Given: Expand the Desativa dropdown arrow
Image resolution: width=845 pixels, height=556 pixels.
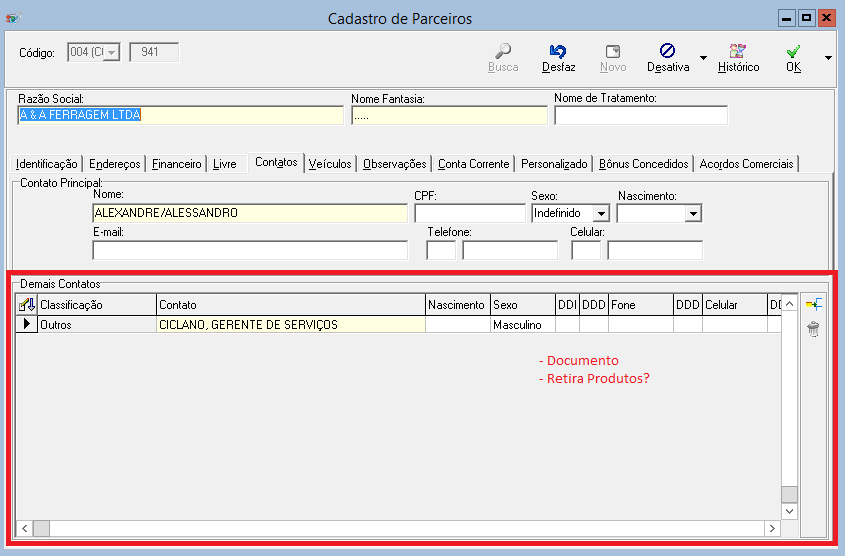Looking at the screenshot, I should tap(703, 58).
